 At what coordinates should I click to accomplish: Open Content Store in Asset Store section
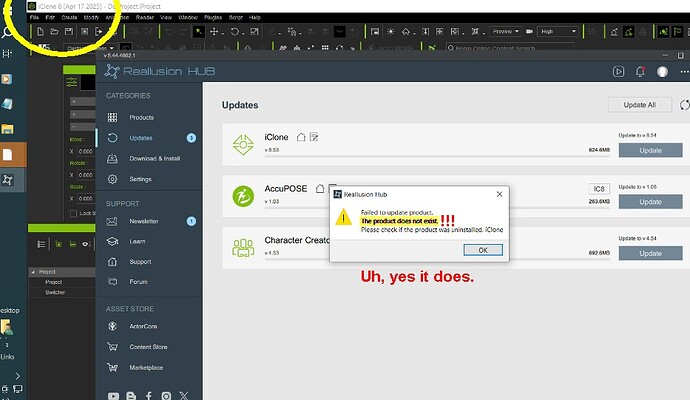coord(148,347)
